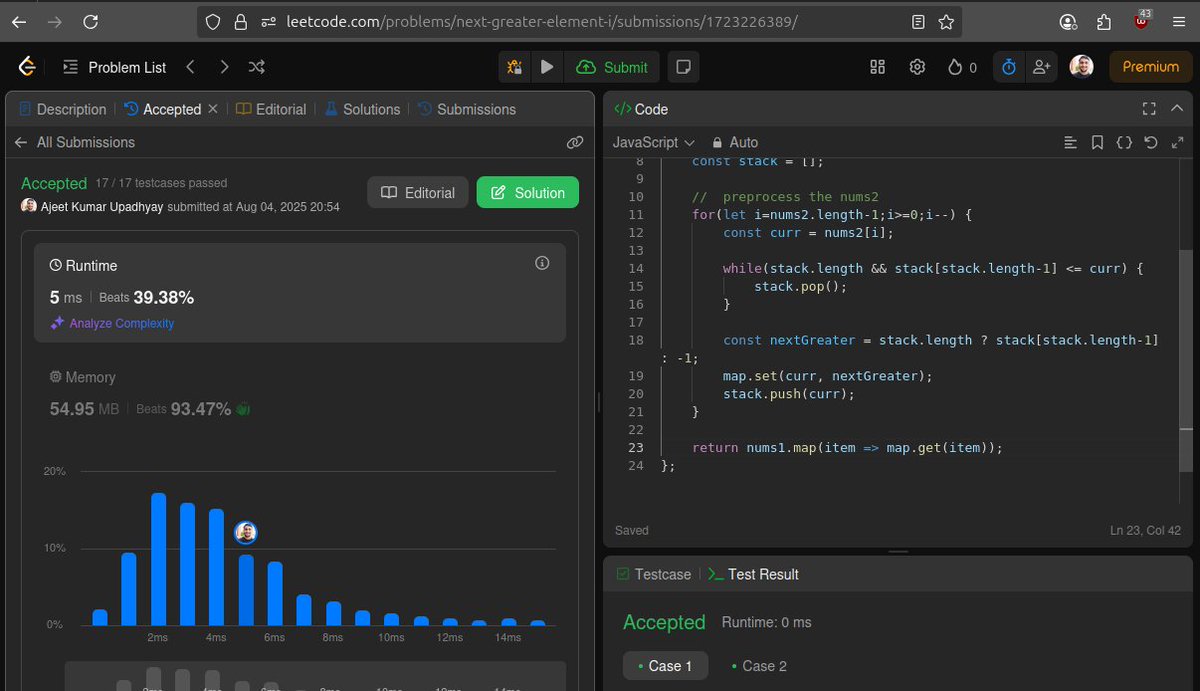Shuffle to a random problem
The width and height of the screenshot is (1200, 691).
[256, 67]
